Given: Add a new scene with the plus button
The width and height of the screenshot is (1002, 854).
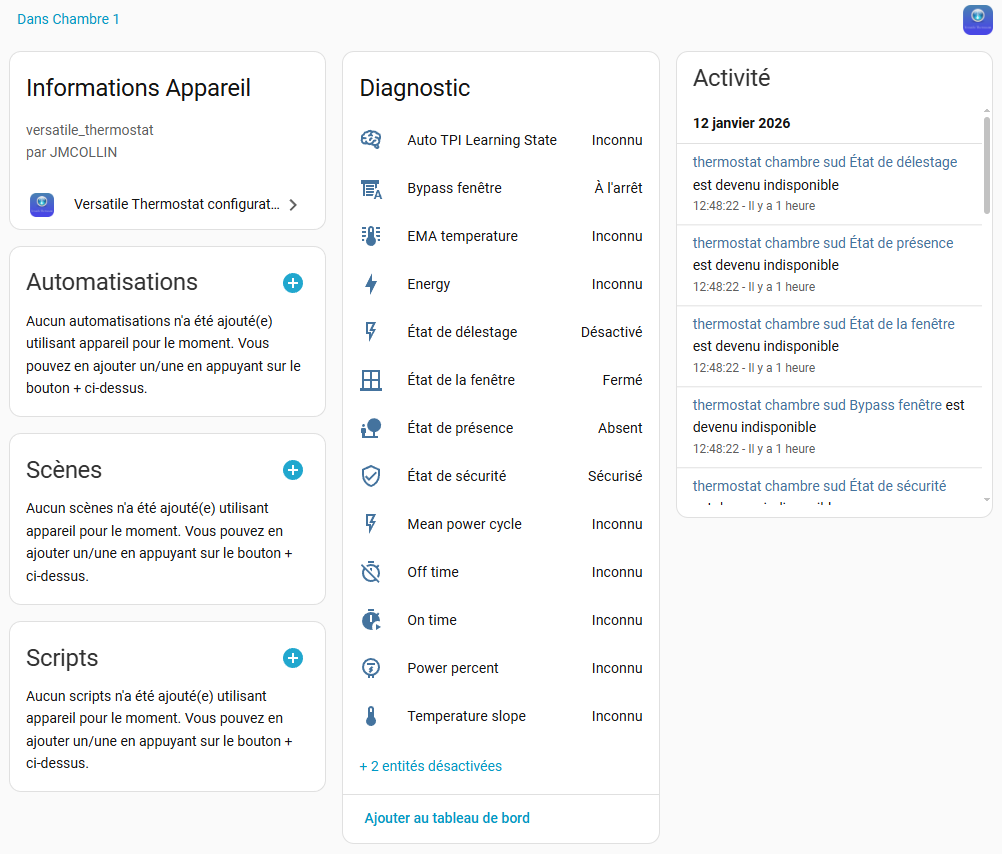Looking at the screenshot, I should 292,470.
